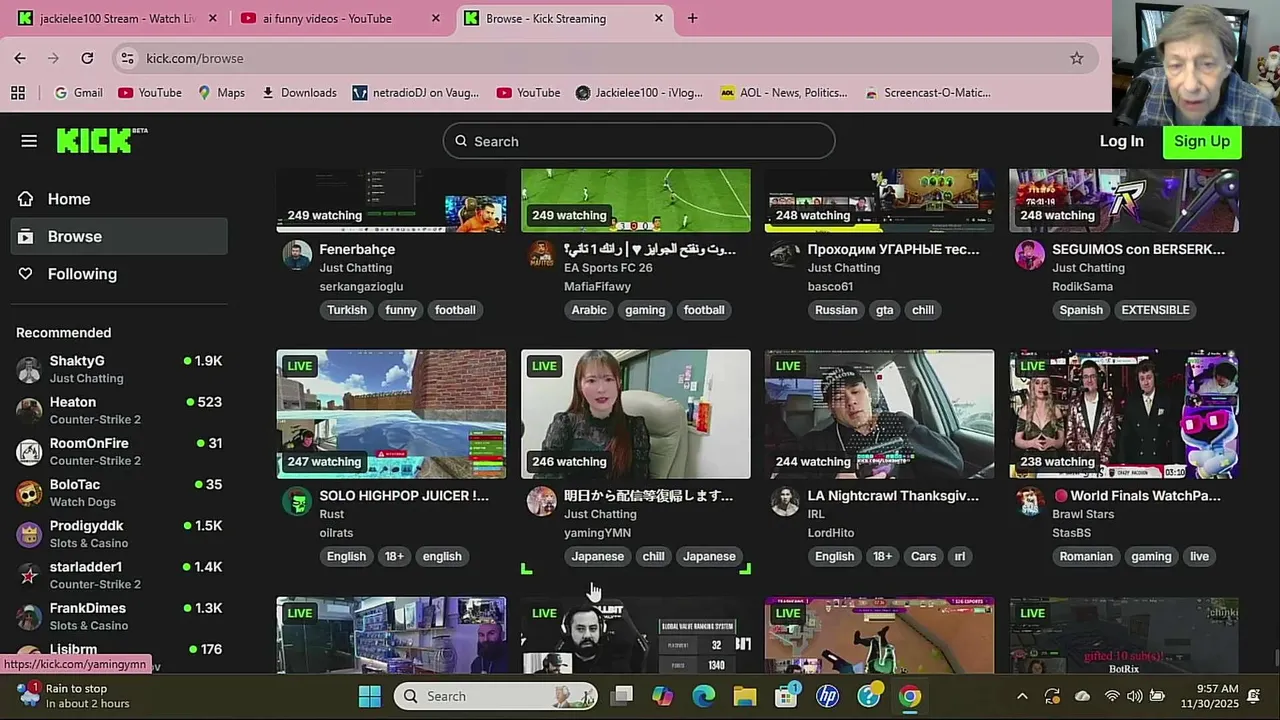The image size is (1280, 720).
Task: Click StasBS streamer avatar
Action: click(1029, 501)
